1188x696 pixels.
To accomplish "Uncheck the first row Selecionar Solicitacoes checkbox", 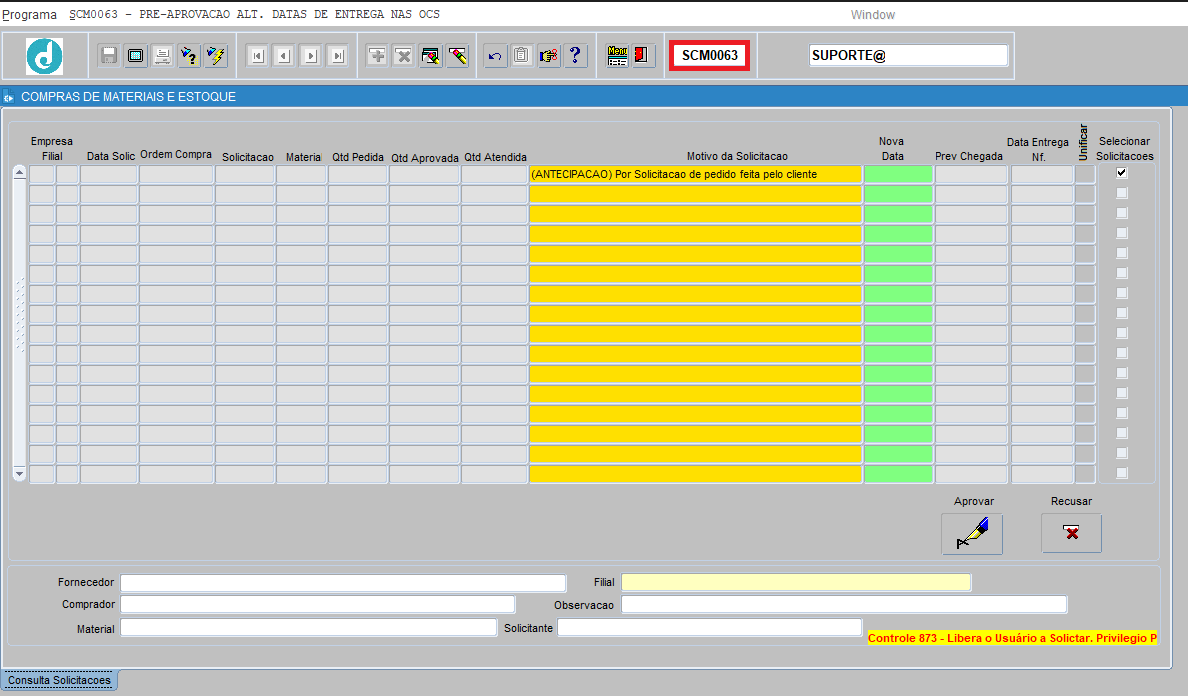I will [x=1122, y=173].
